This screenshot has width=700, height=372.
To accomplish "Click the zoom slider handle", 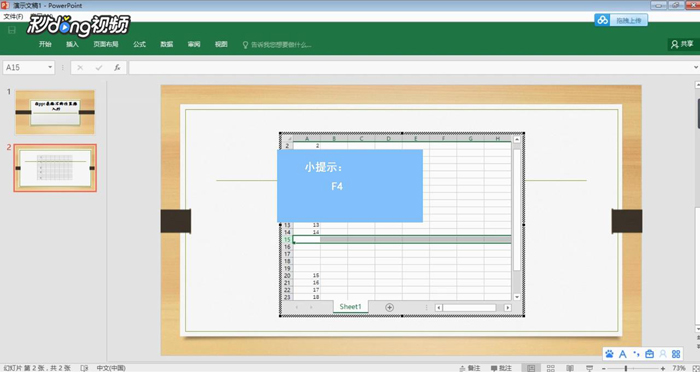I will [x=626, y=368].
